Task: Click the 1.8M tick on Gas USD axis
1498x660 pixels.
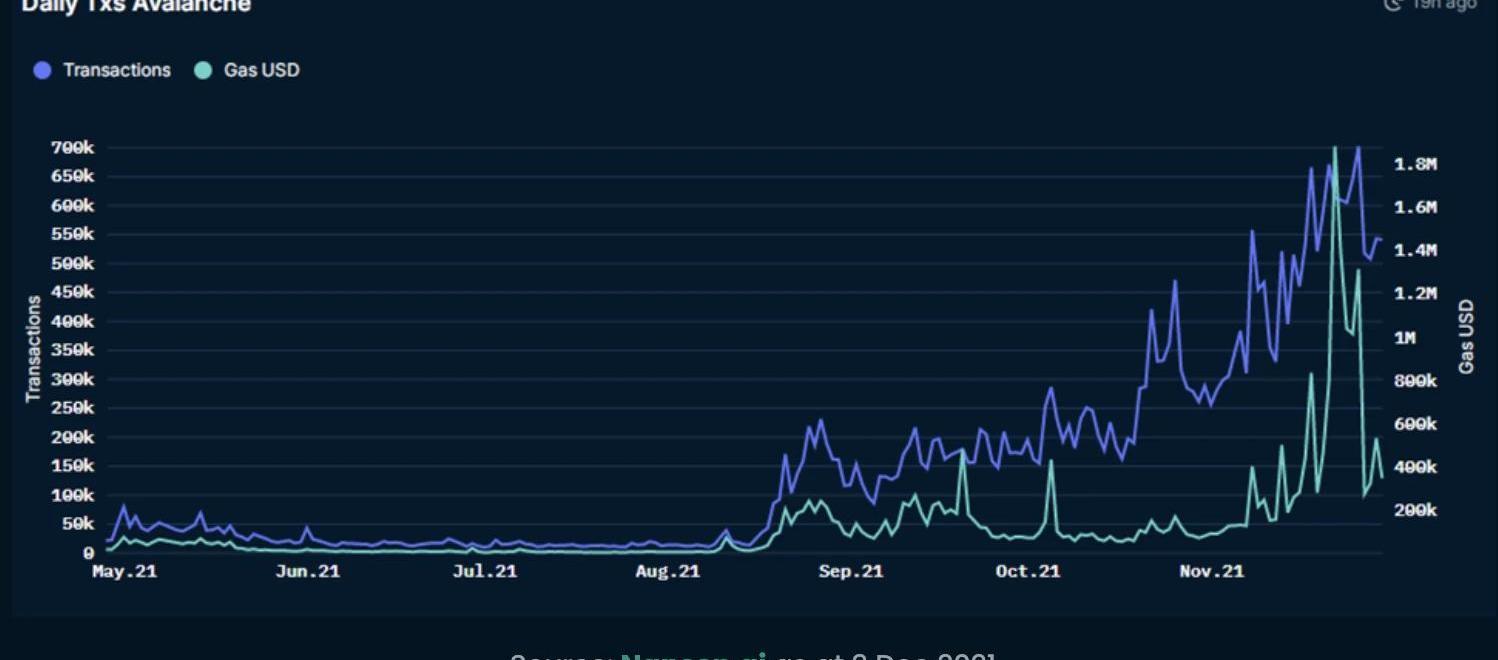Action: point(1415,164)
